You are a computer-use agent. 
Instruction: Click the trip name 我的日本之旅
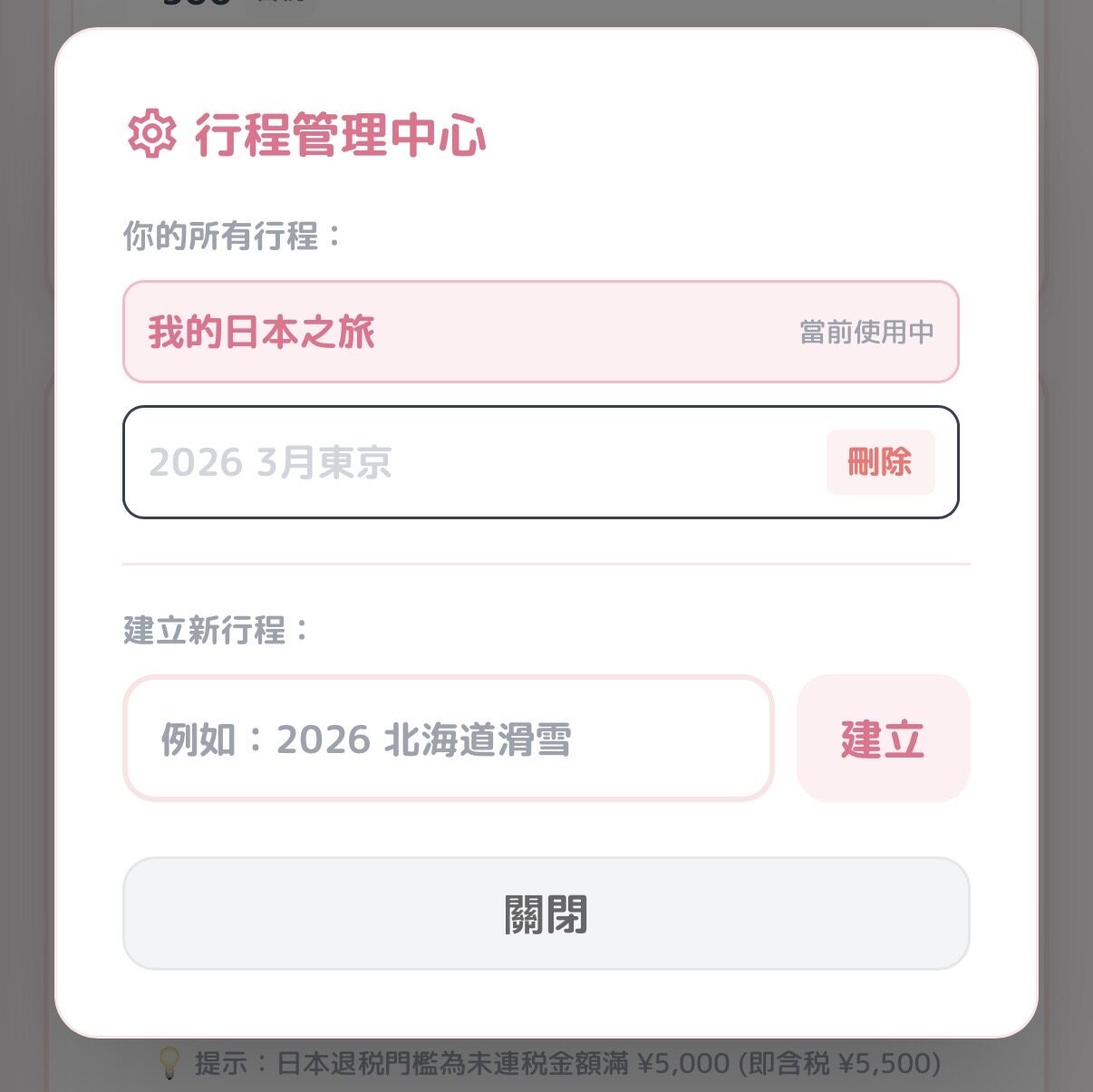263,332
